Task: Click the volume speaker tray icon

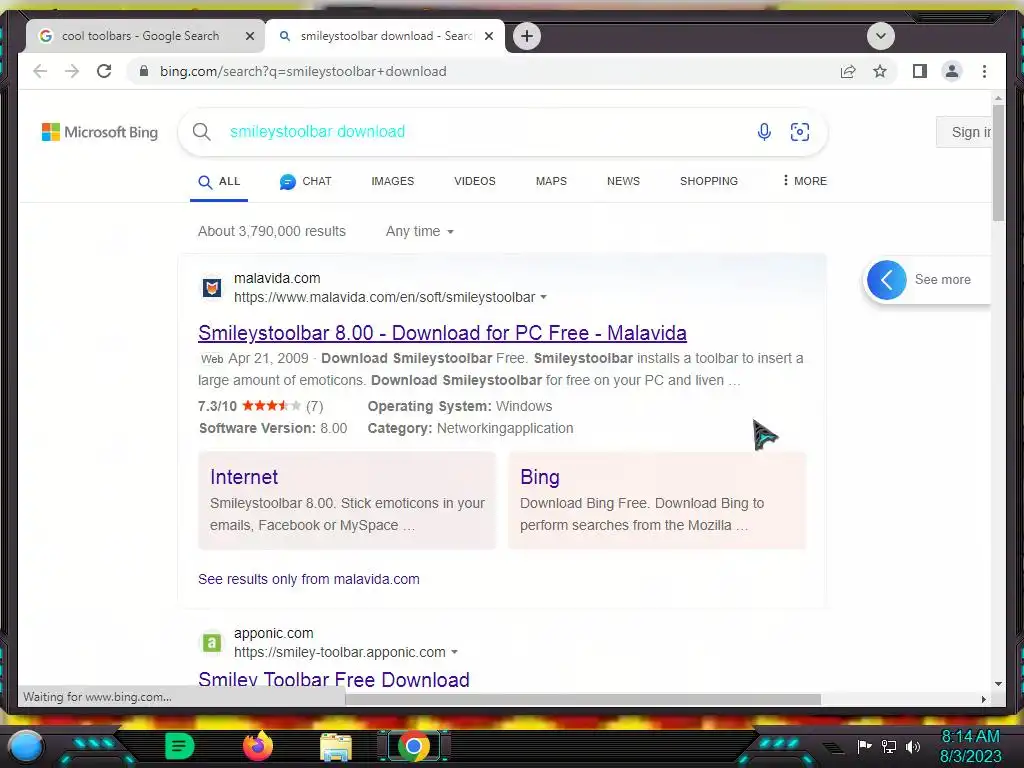Action: [912, 746]
